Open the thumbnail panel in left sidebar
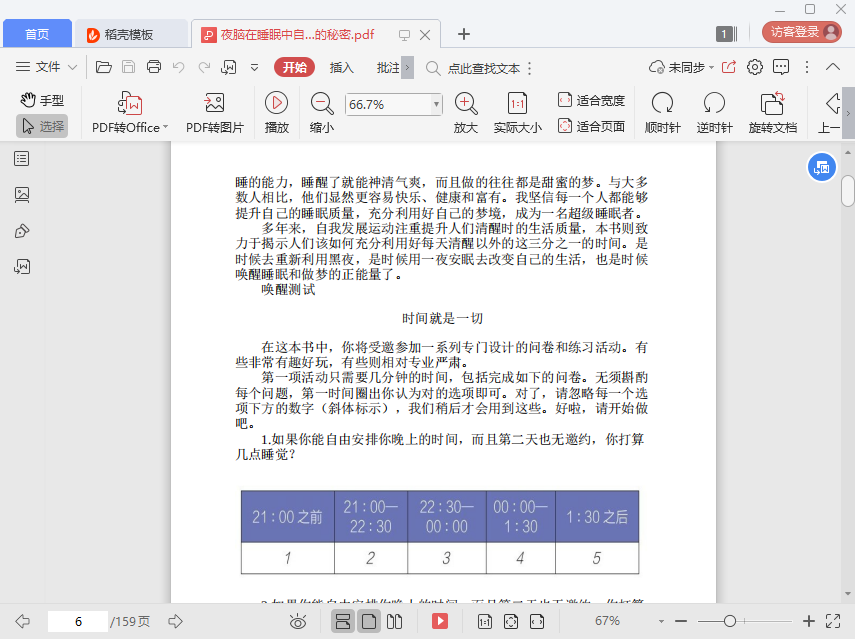The height and width of the screenshot is (639, 855). click(22, 195)
